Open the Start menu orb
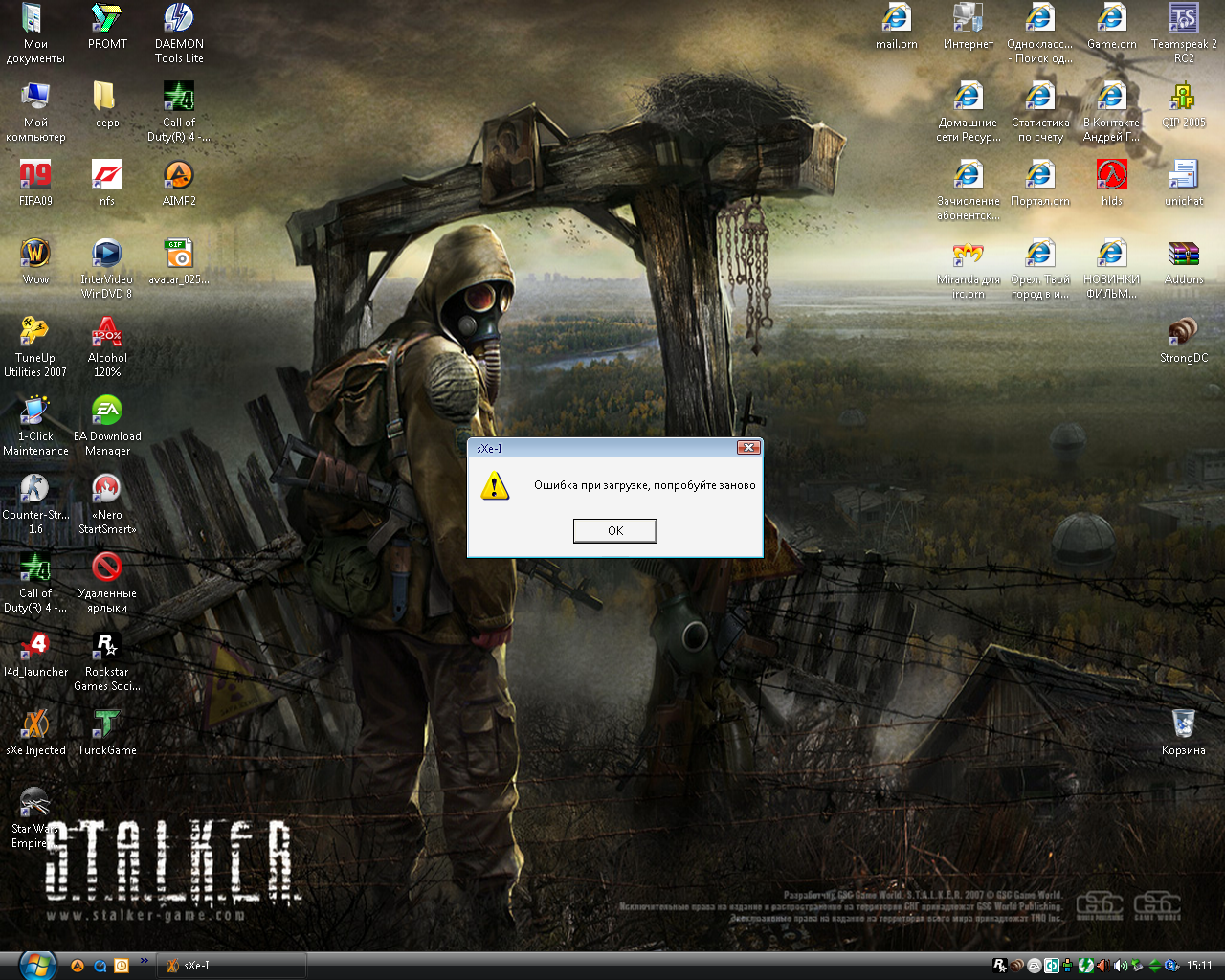The width and height of the screenshot is (1225, 980). [x=36, y=964]
